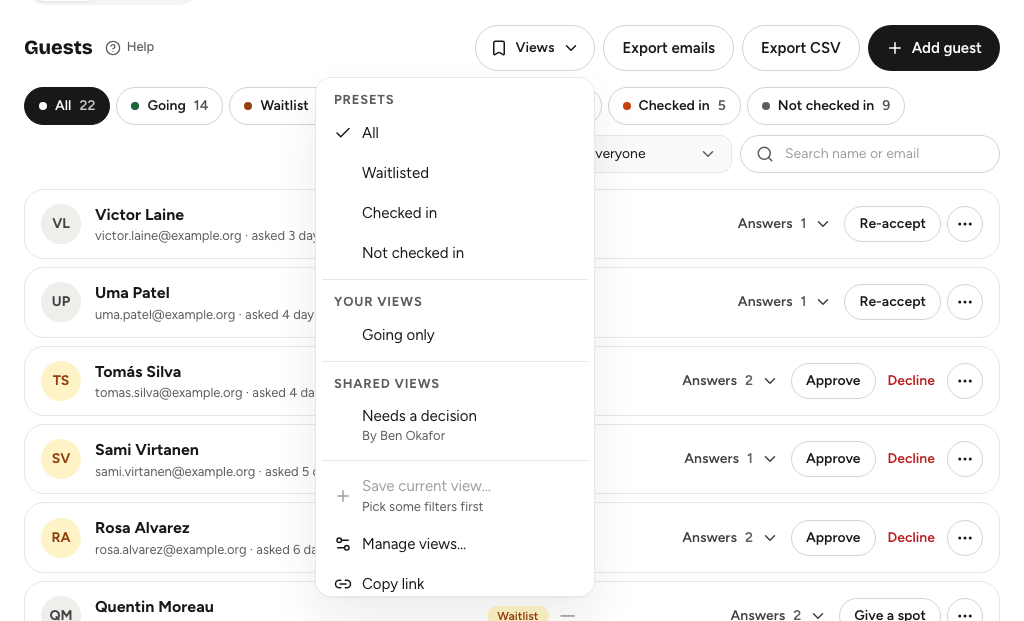Open more options for Sami Virtanen

tap(965, 459)
